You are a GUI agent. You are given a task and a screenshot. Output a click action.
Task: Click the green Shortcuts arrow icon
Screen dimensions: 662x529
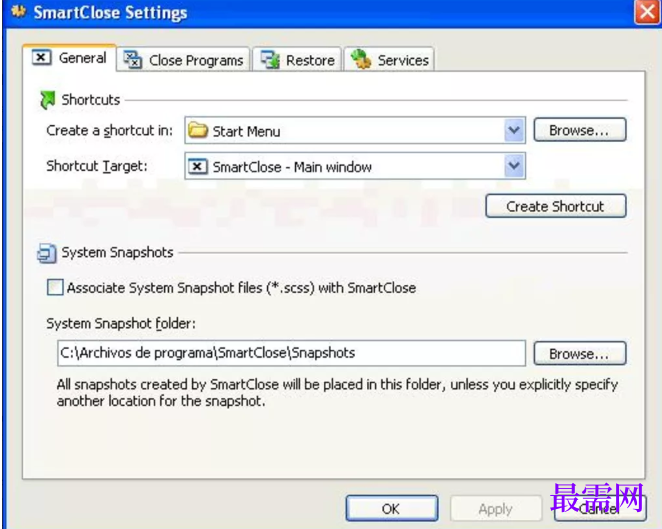click(x=47, y=100)
